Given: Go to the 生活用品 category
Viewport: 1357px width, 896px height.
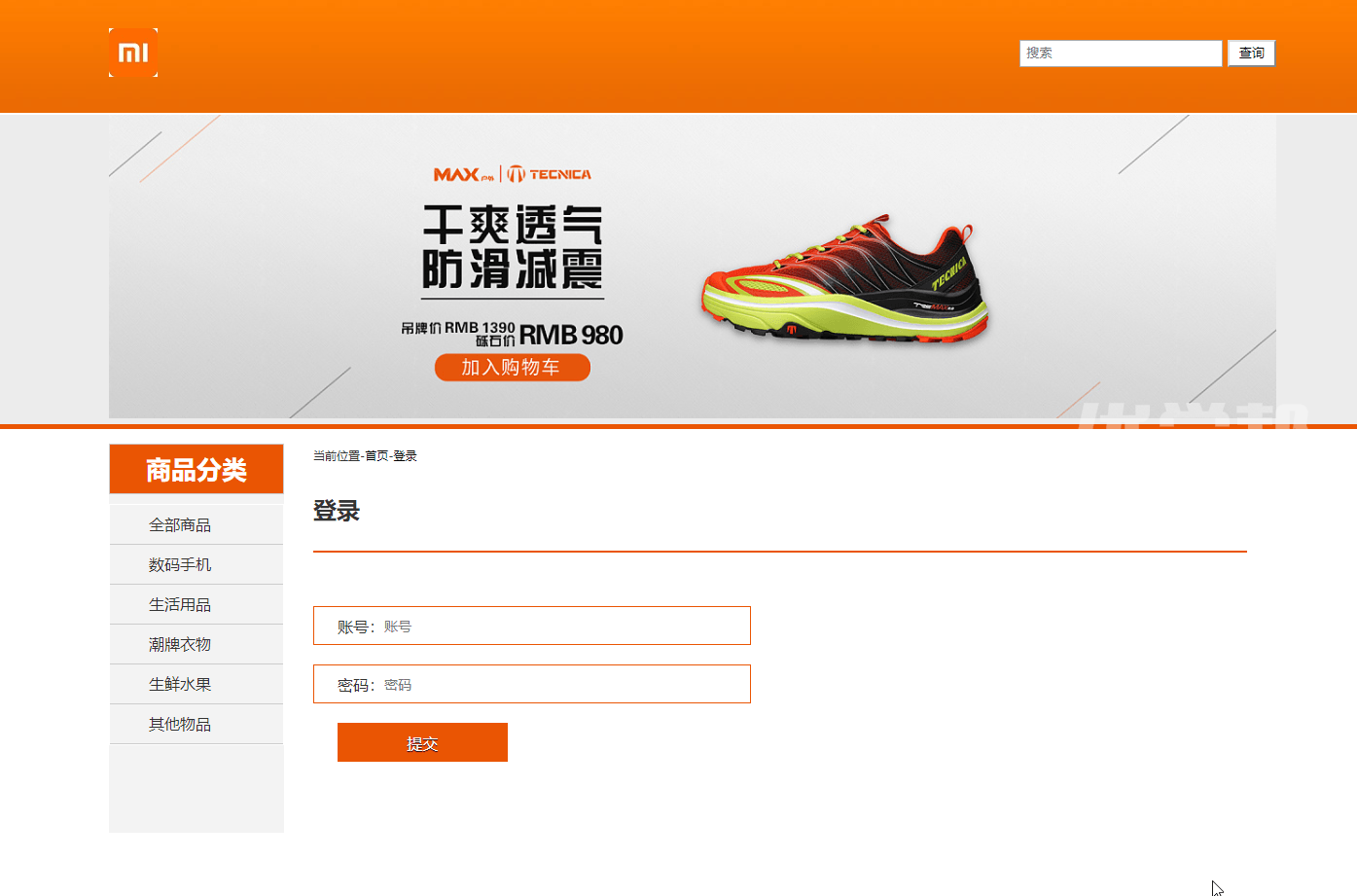Looking at the screenshot, I should click(x=180, y=605).
